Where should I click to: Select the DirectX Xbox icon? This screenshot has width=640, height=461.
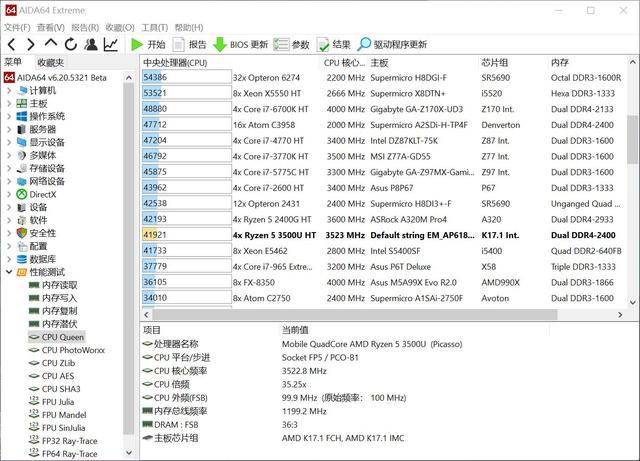[22, 194]
